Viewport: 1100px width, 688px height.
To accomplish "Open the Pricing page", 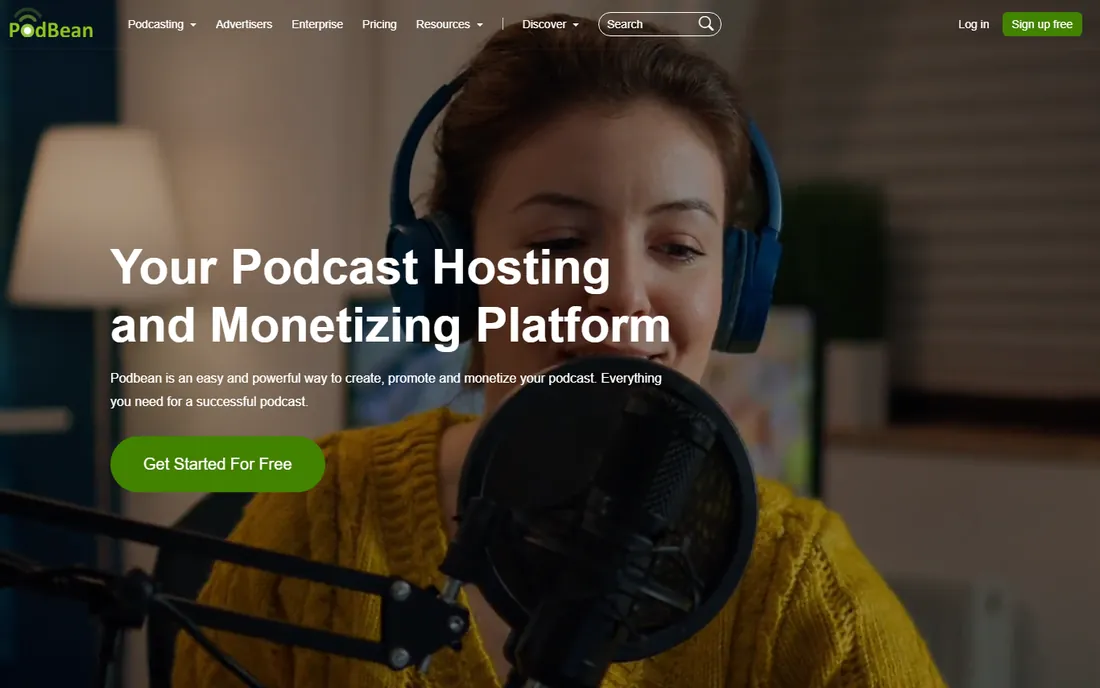I will pyautogui.click(x=380, y=24).
